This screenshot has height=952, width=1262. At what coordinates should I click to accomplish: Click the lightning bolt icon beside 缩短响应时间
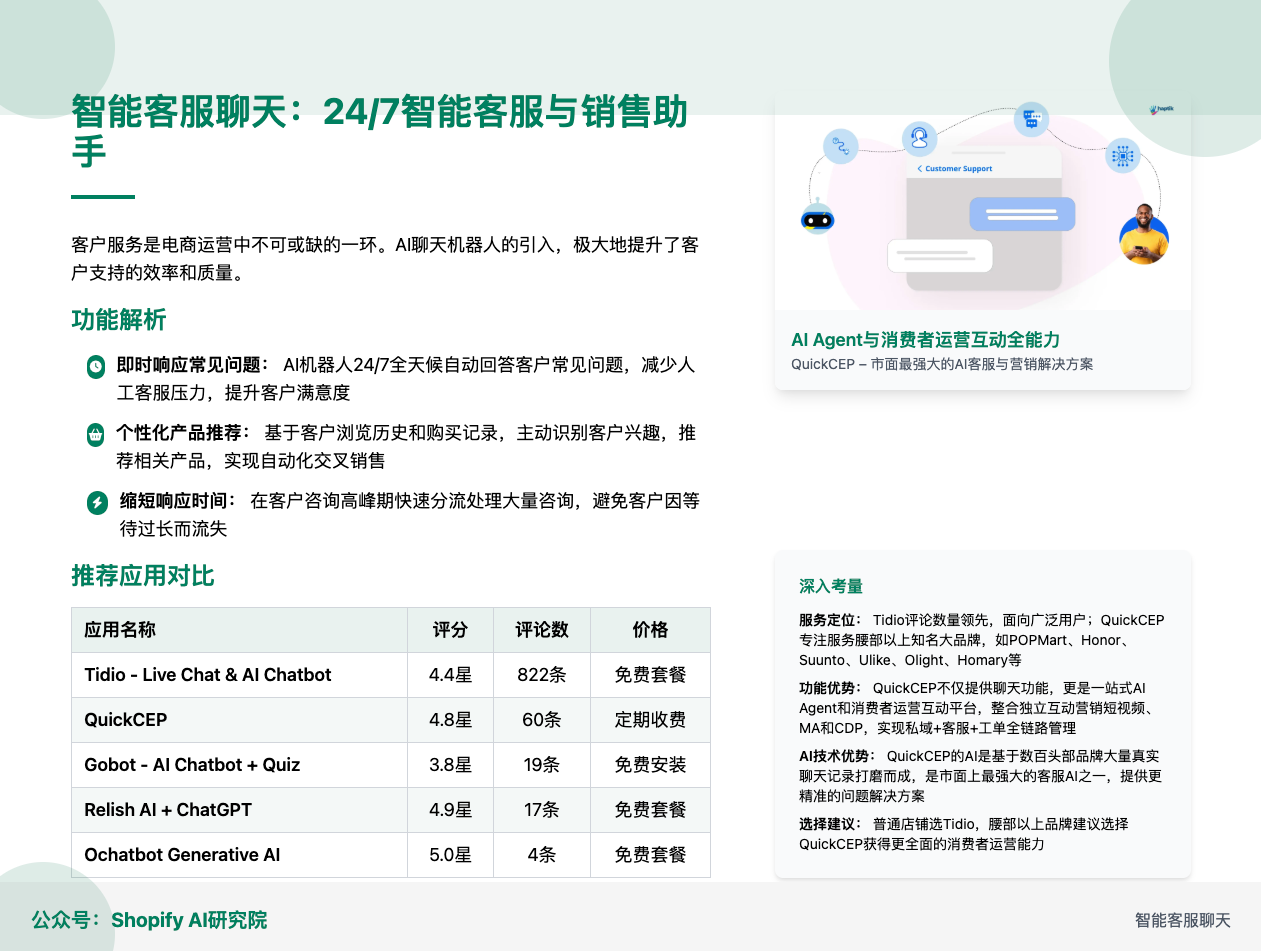point(97,502)
